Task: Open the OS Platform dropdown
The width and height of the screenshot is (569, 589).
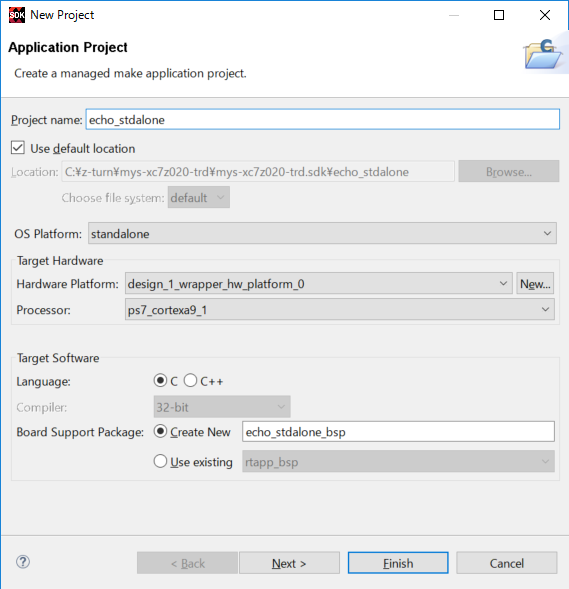Action: [x=322, y=233]
